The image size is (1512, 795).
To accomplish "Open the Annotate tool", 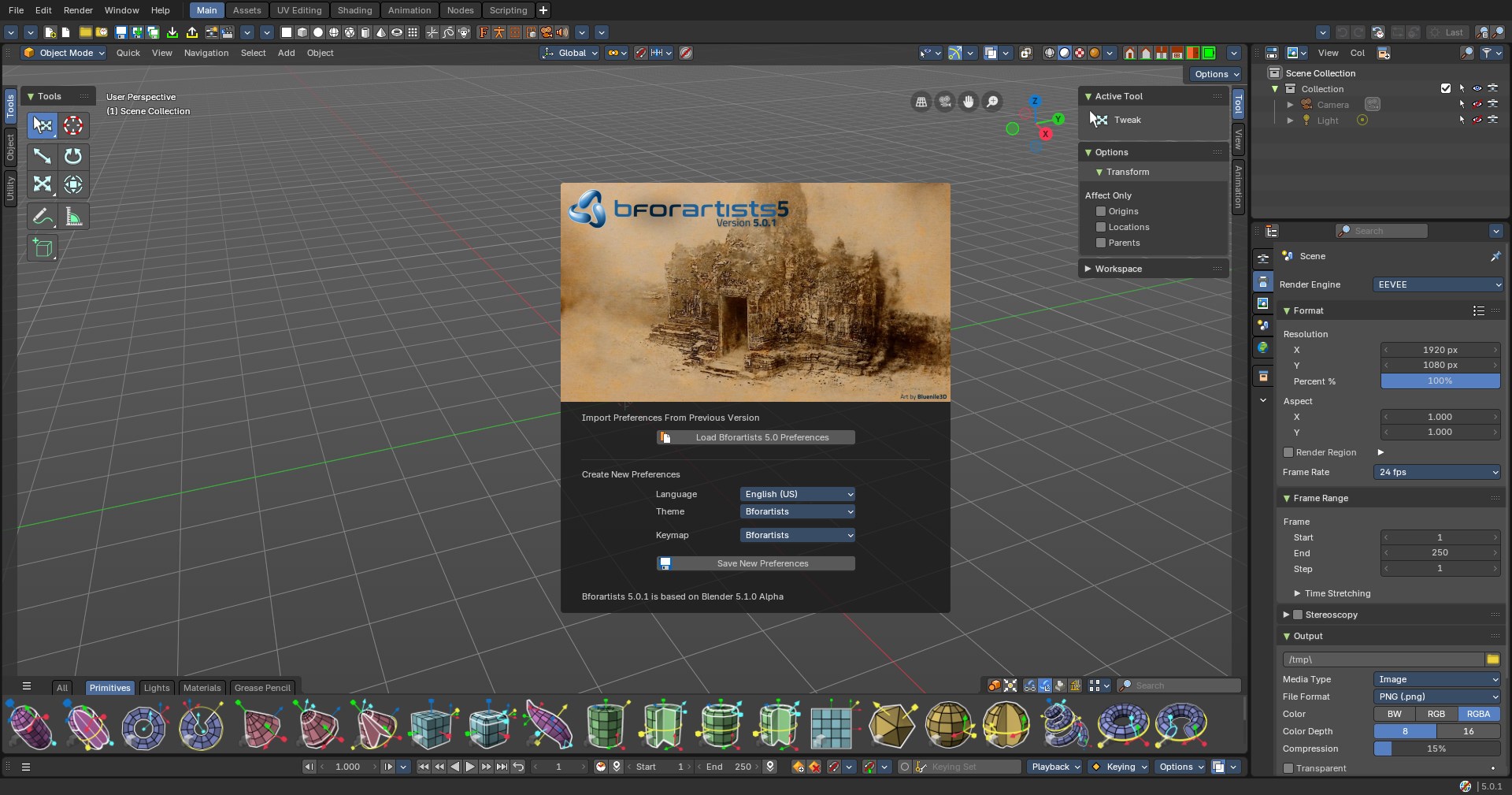I will point(43,217).
